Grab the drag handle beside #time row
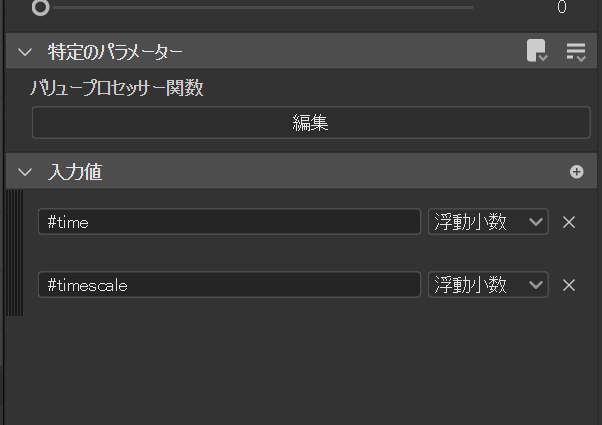602x425 pixels. tap(14, 222)
